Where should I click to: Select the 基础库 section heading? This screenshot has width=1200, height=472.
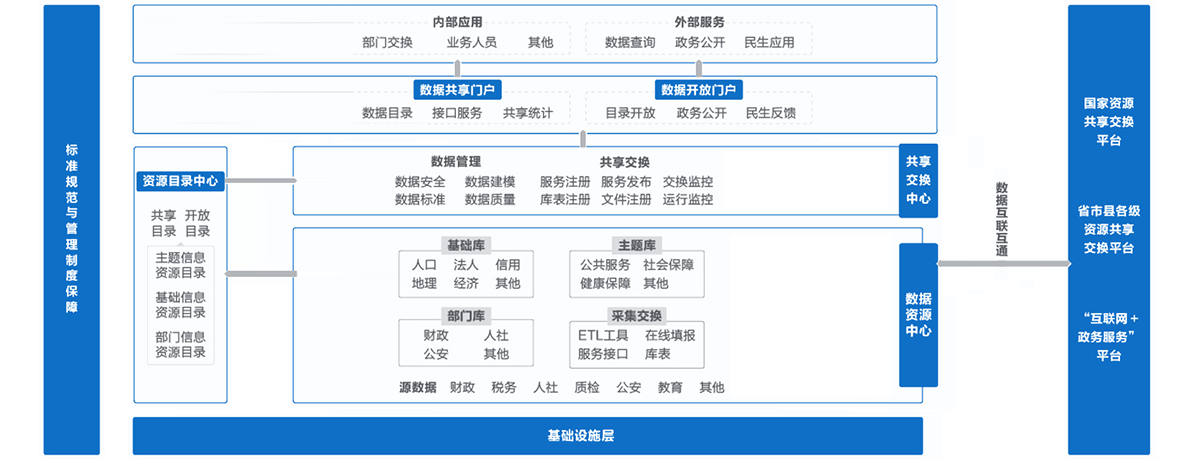point(466,245)
